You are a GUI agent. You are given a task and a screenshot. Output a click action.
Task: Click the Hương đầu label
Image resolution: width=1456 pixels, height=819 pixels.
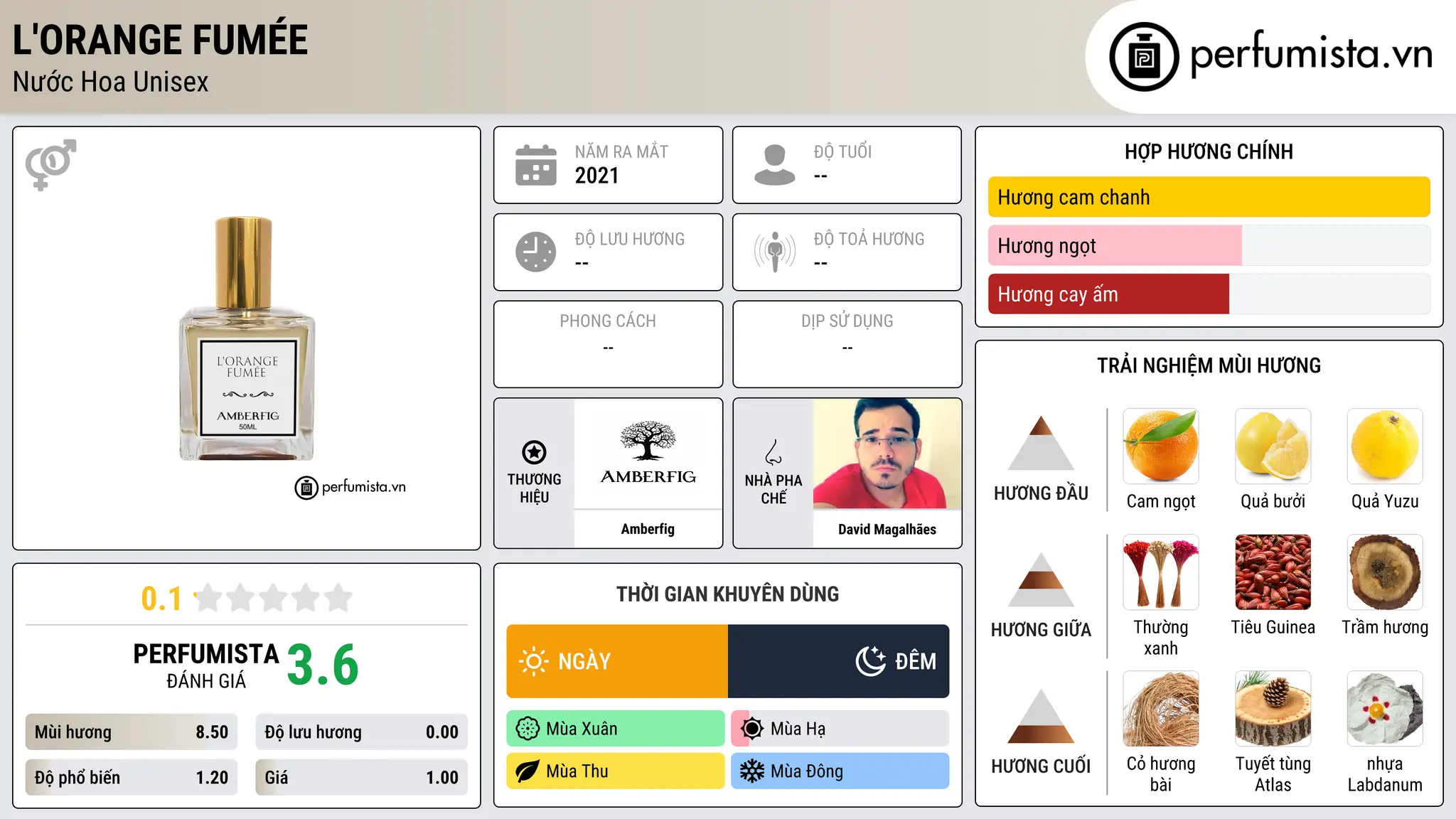click(x=1041, y=493)
